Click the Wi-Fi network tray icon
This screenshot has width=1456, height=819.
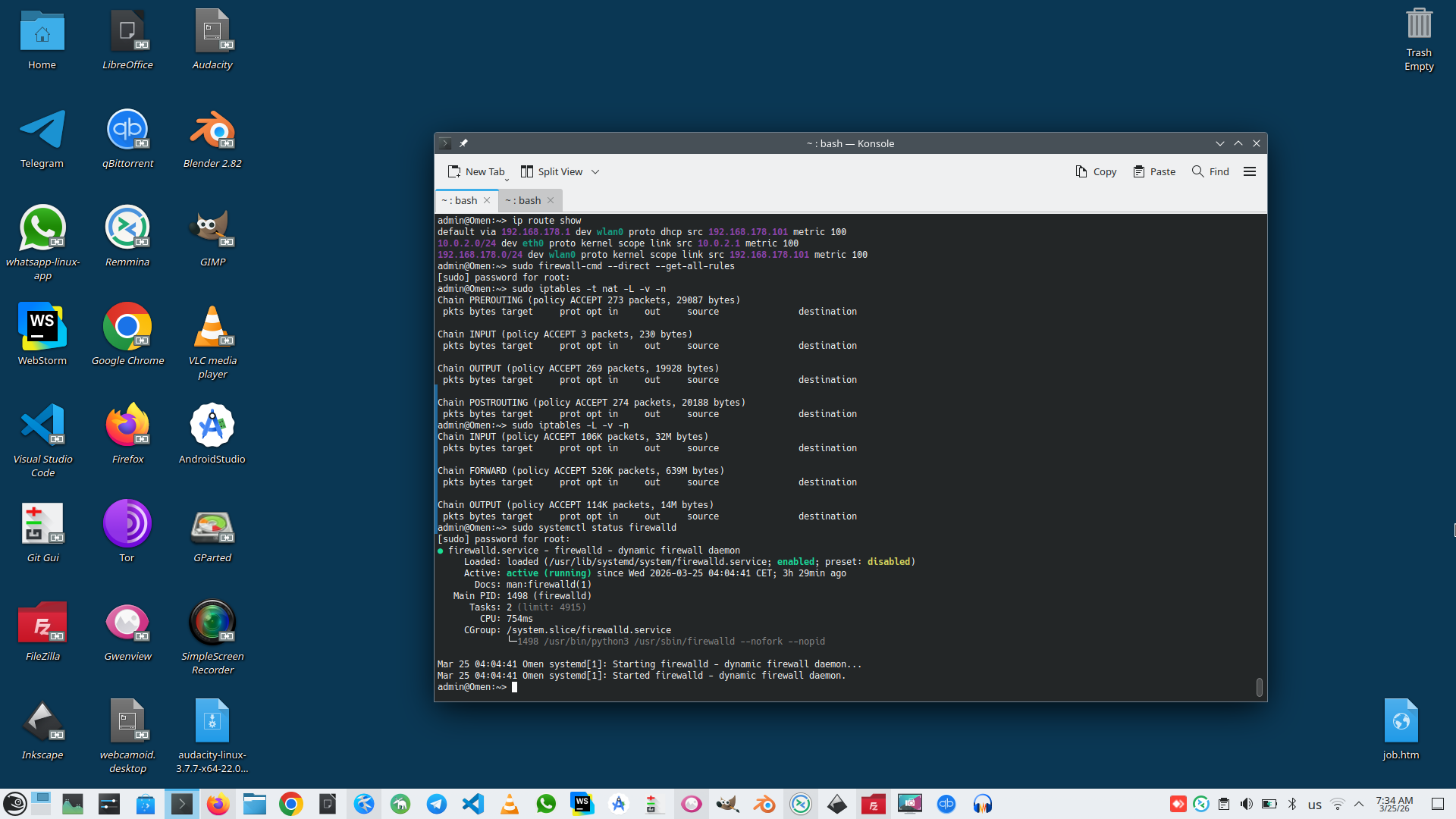(1338, 804)
